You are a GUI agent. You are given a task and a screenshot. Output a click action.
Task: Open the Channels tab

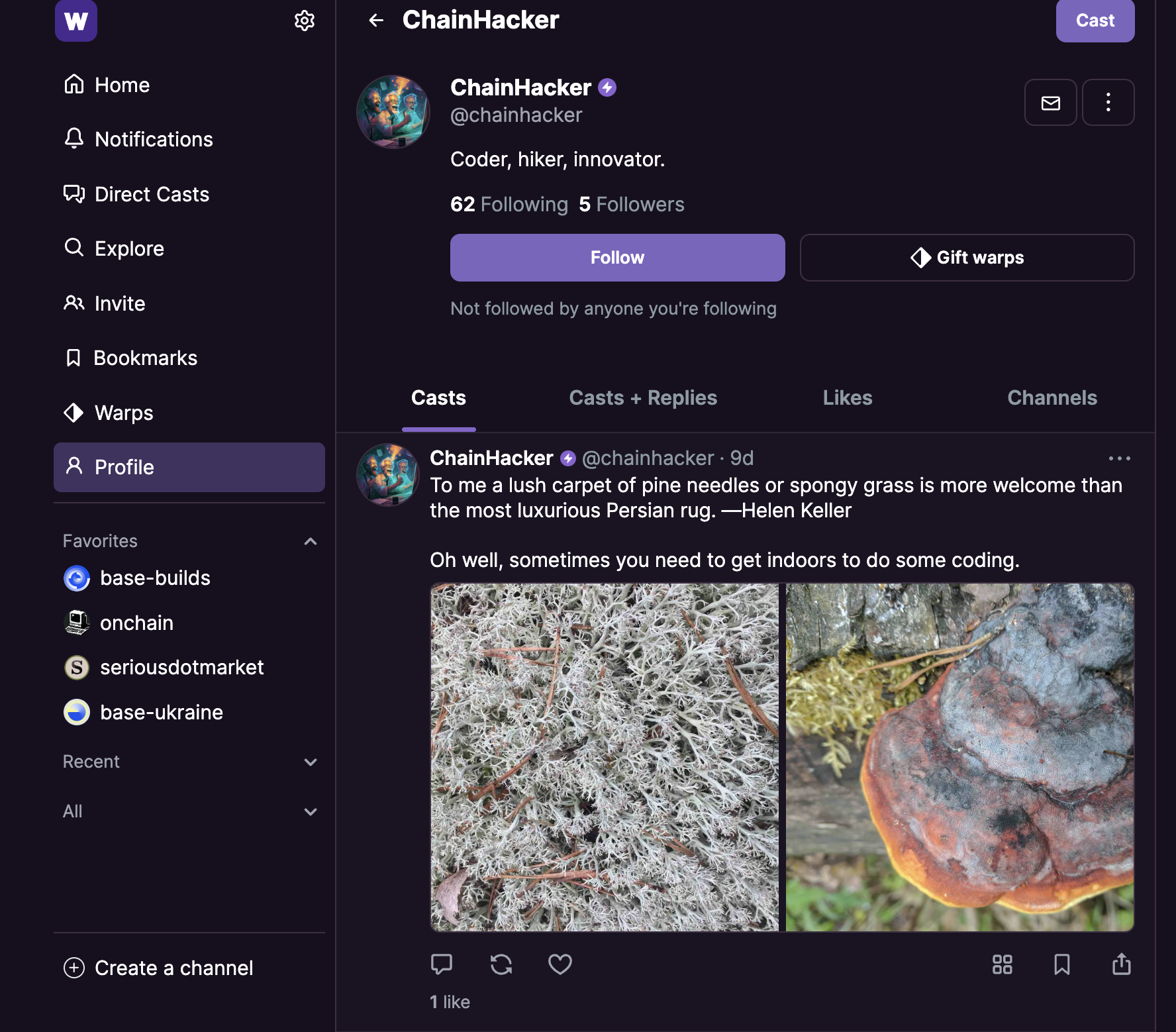click(x=1052, y=397)
